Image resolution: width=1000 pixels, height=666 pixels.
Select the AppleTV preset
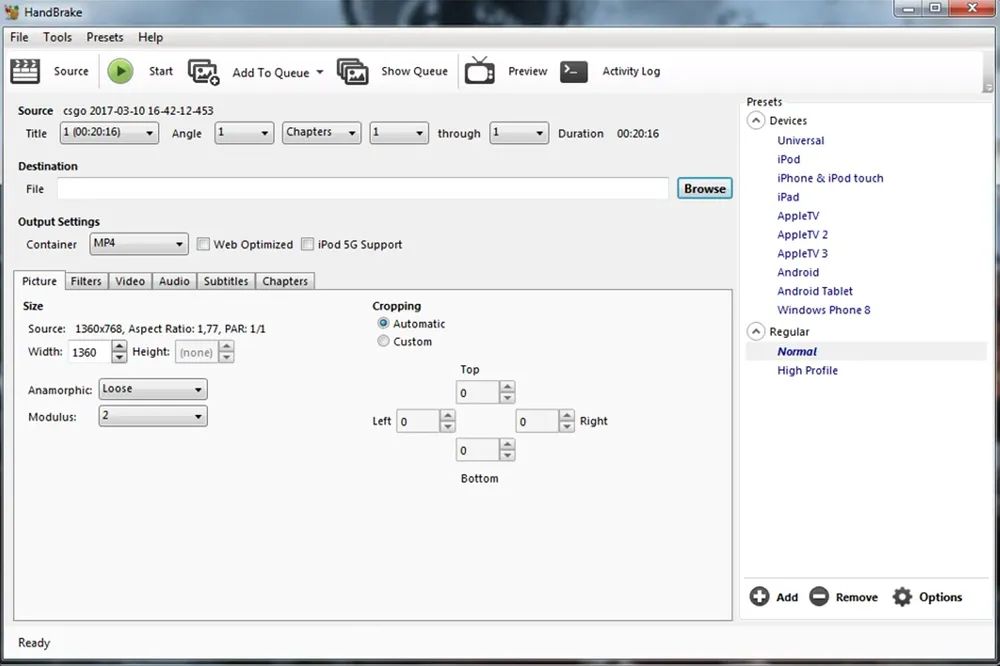(798, 216)
